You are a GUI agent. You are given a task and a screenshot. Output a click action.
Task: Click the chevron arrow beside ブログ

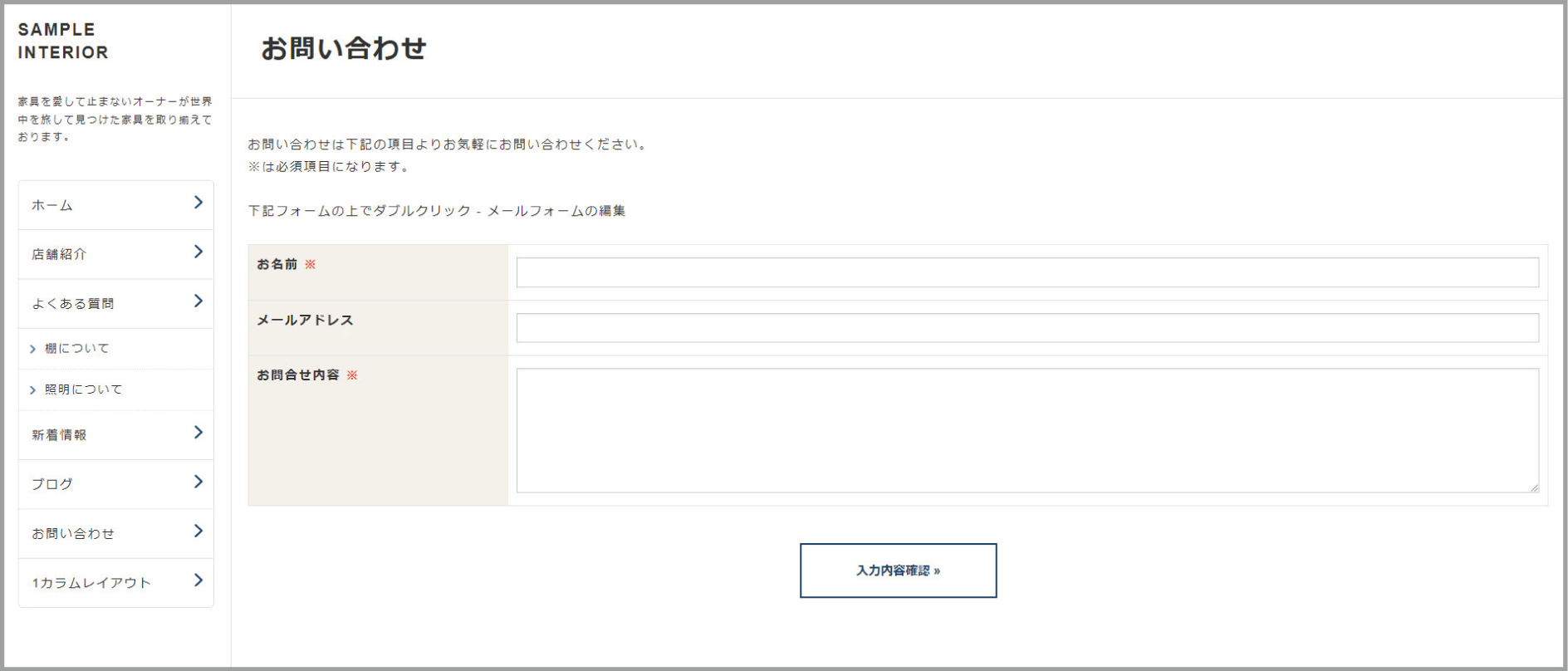click(198, 482)
